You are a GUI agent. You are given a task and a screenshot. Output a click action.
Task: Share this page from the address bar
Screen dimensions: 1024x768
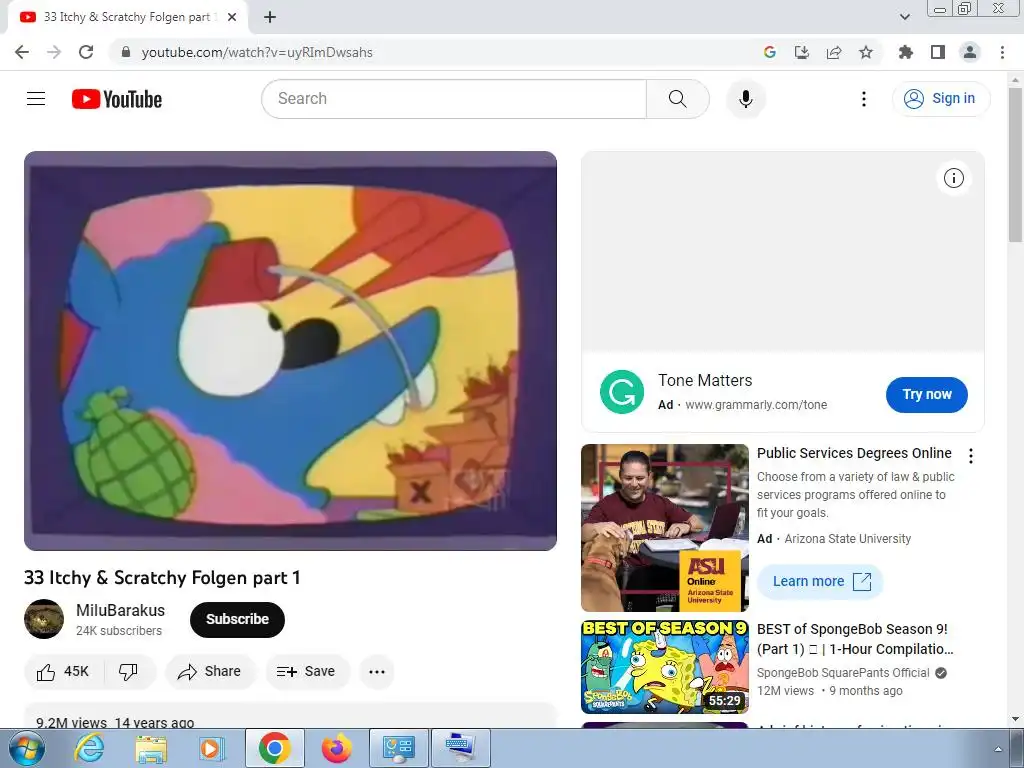(834, 52)
